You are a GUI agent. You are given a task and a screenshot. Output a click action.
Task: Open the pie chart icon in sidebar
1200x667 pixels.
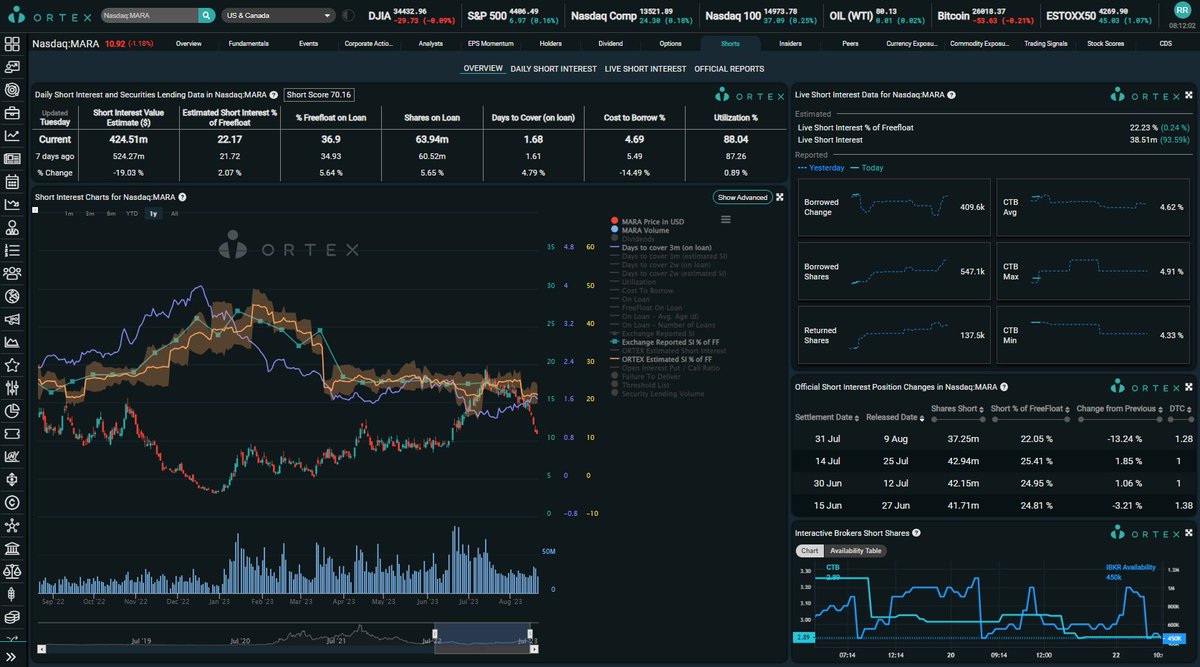(x=12, y=411)
